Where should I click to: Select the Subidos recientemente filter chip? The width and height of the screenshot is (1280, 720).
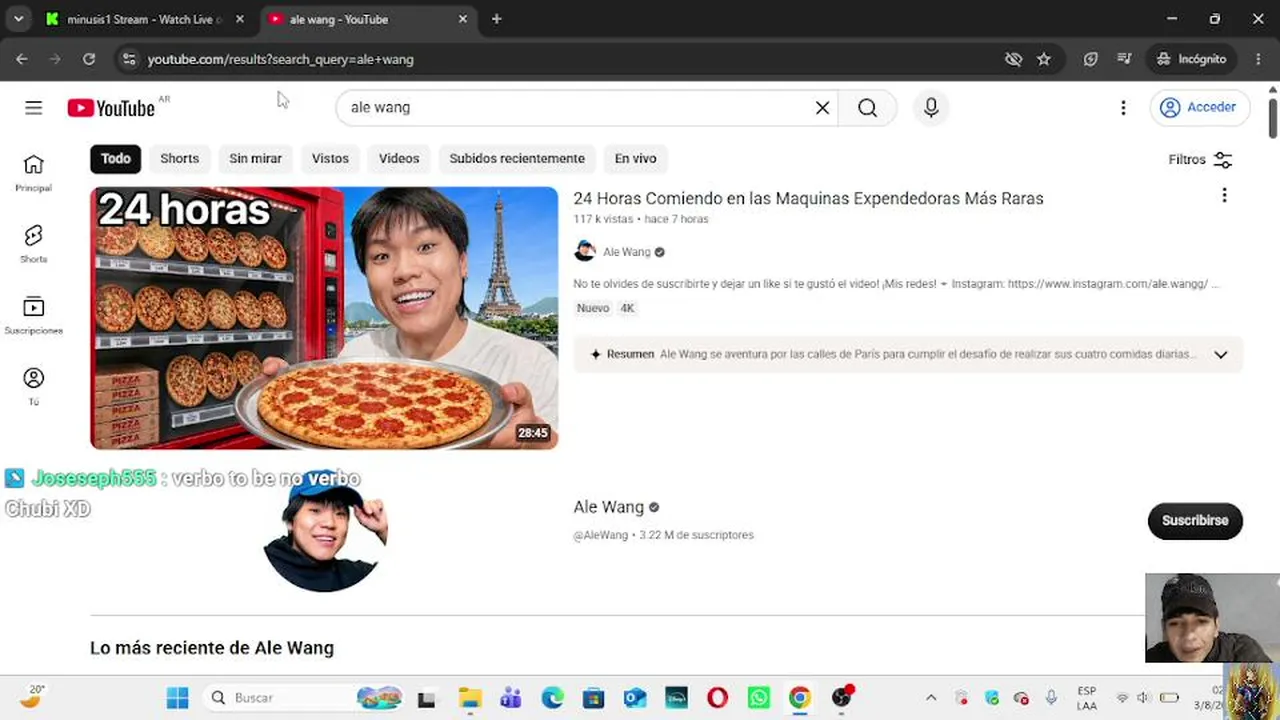pyautogui.click(x=517, y=158)
